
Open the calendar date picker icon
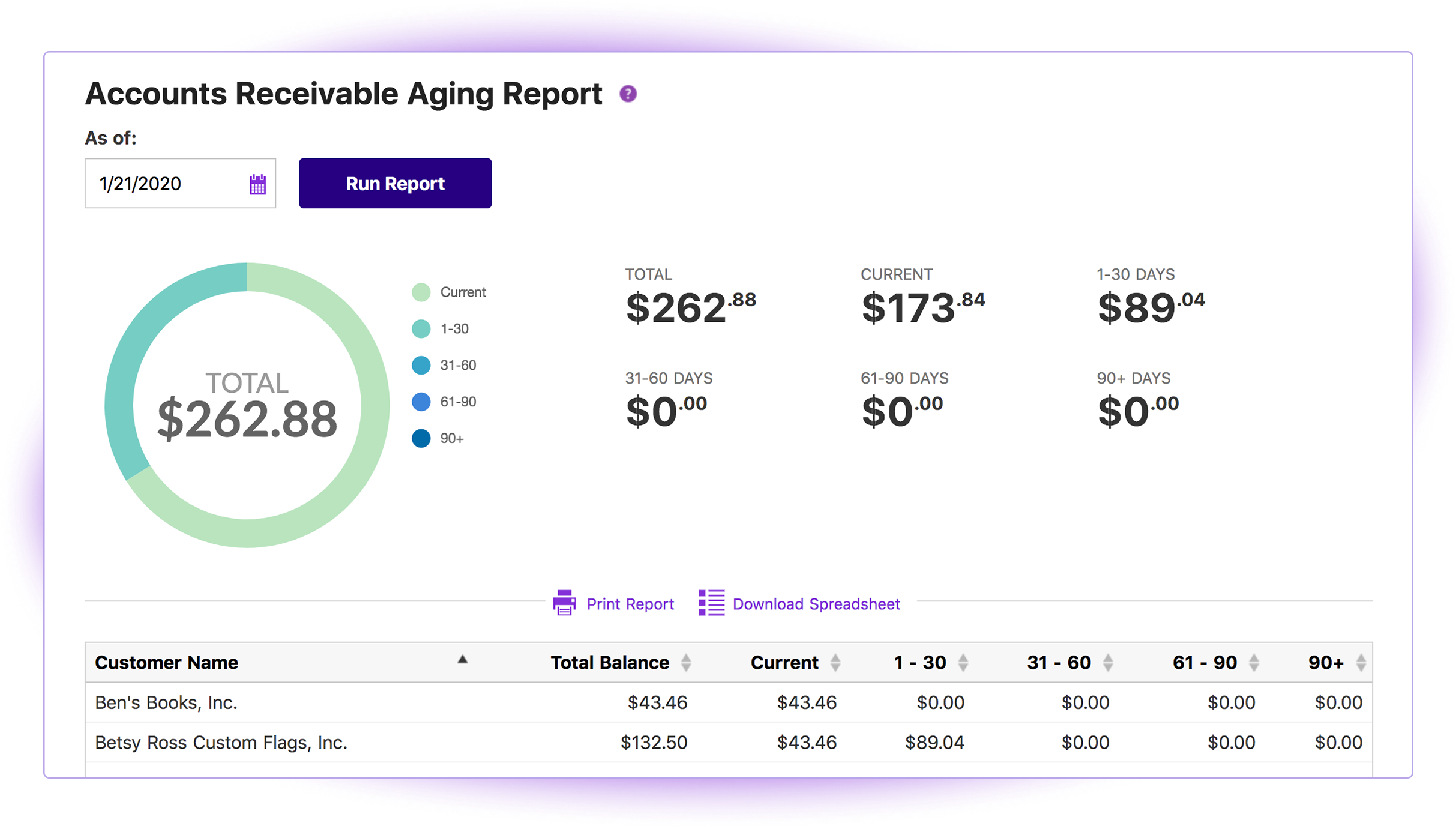[257, 184]
